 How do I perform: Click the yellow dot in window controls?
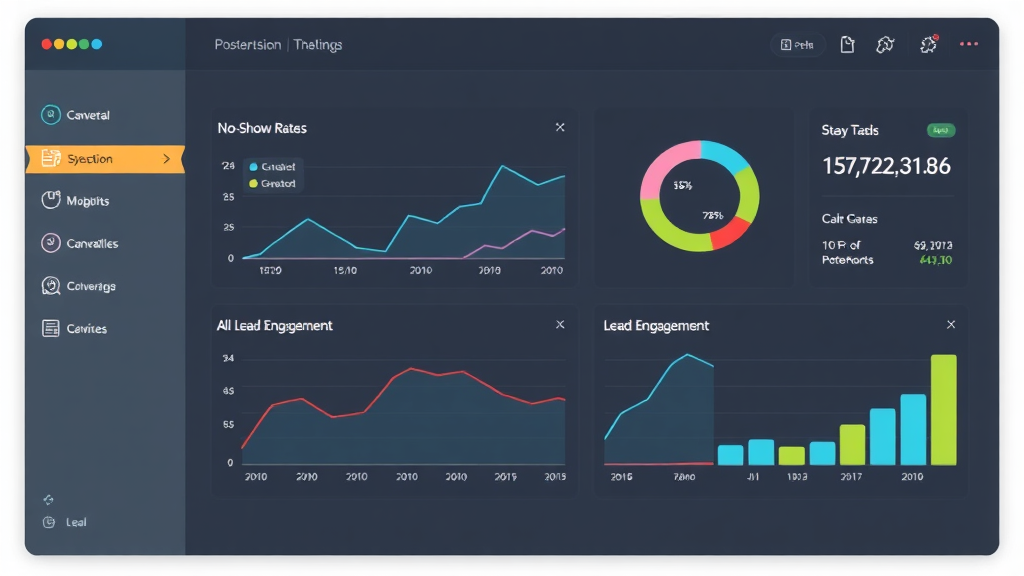point(59,44)
